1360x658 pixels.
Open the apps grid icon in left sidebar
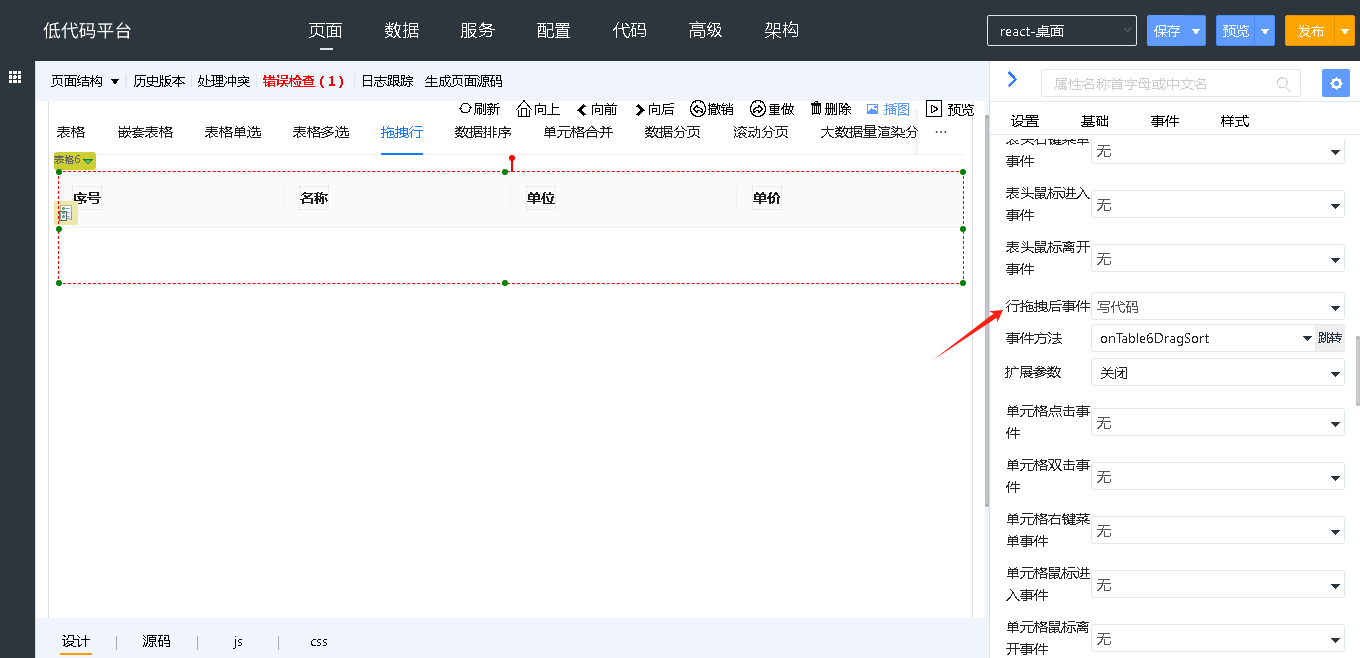pos(15,76)
